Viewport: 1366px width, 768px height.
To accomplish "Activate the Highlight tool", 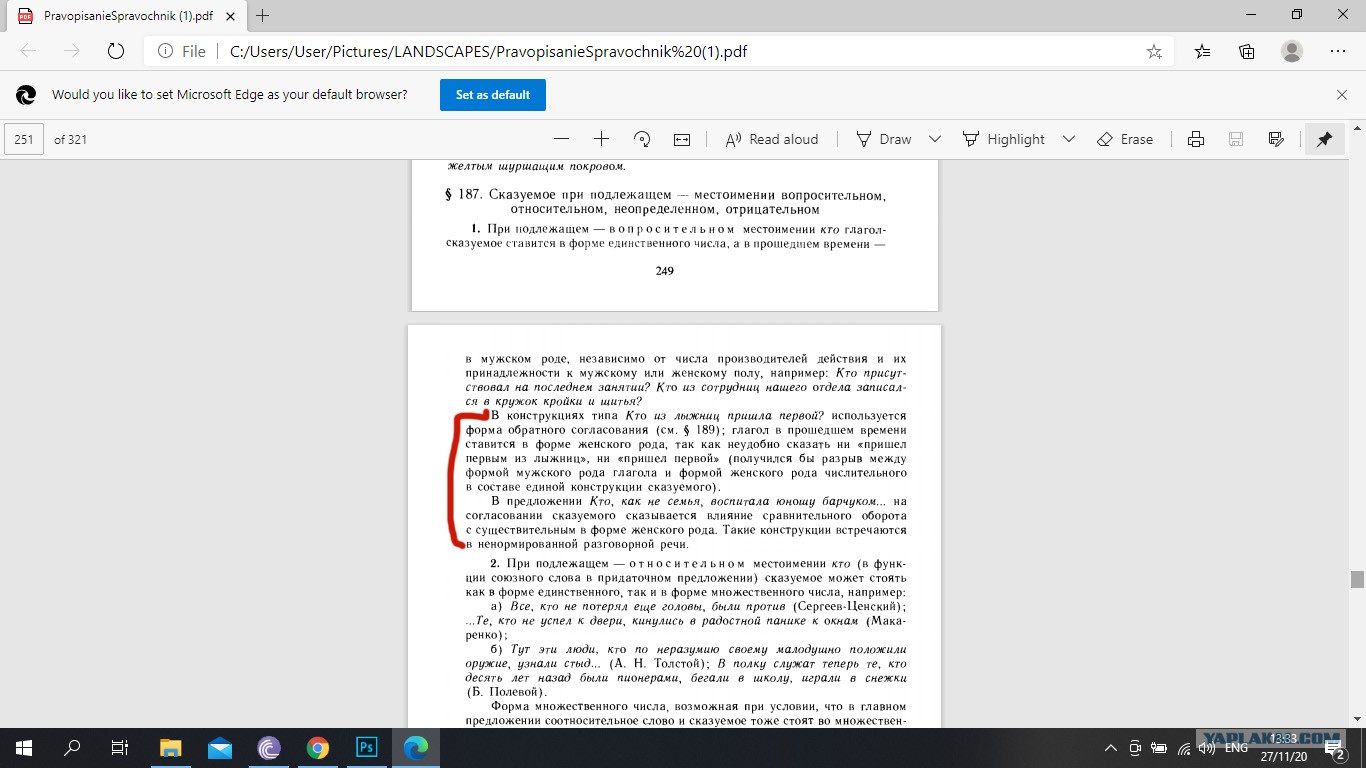I will coord(1003,139).
